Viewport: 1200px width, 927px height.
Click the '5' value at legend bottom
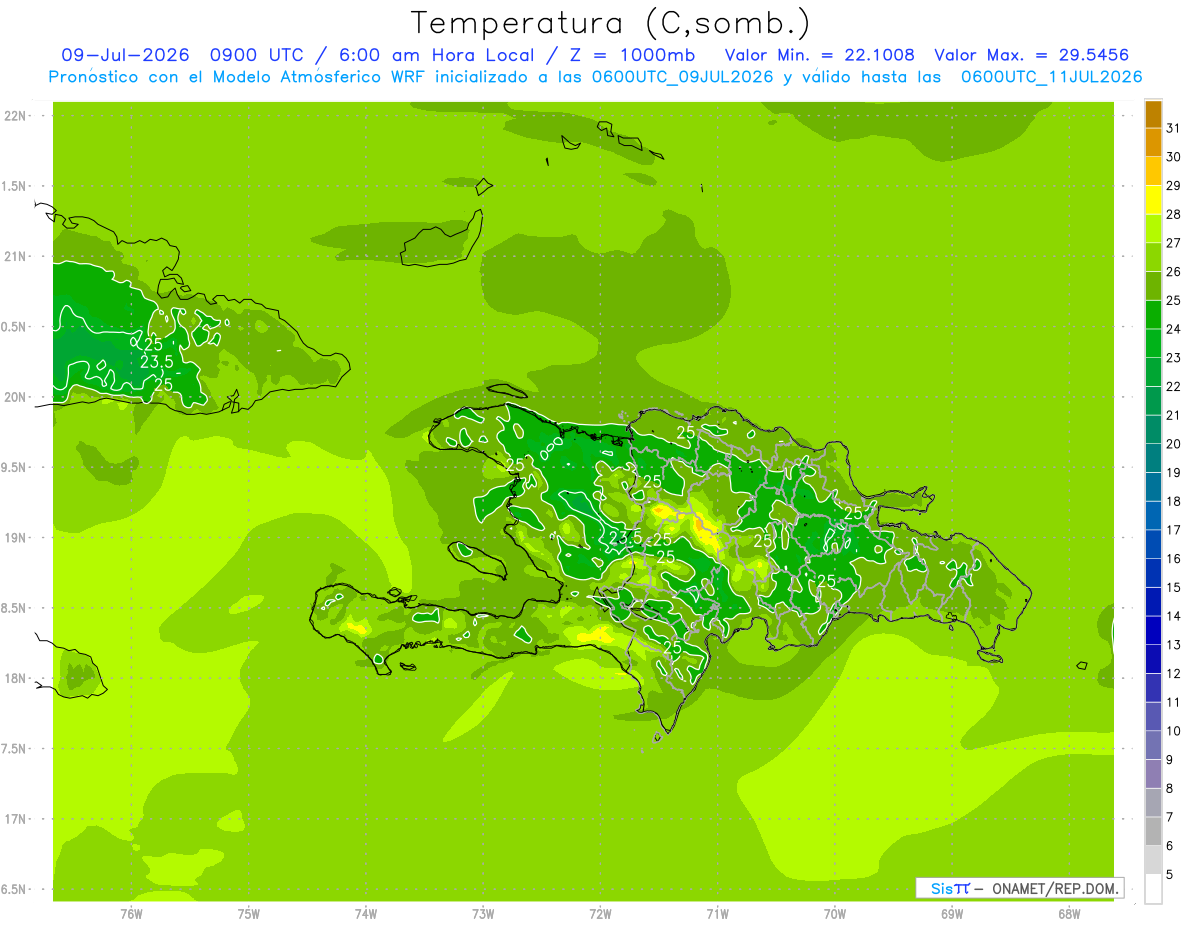tap(1170, 874)
